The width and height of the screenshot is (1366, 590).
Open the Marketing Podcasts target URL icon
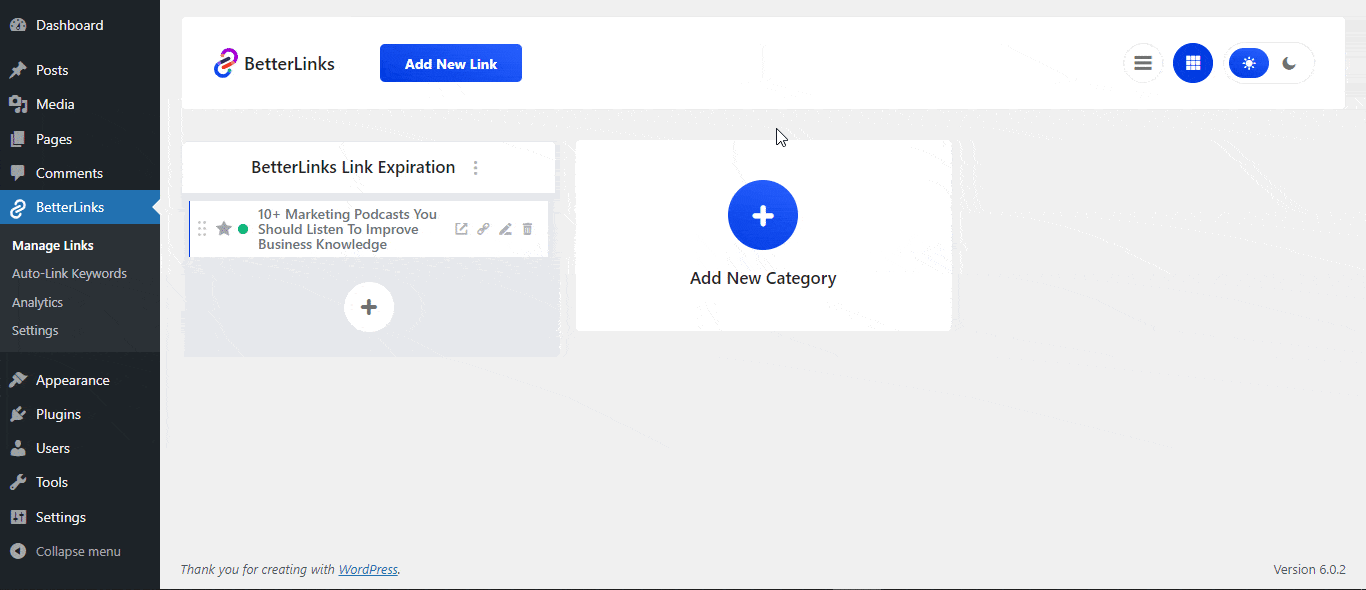(x=461, y=229)
